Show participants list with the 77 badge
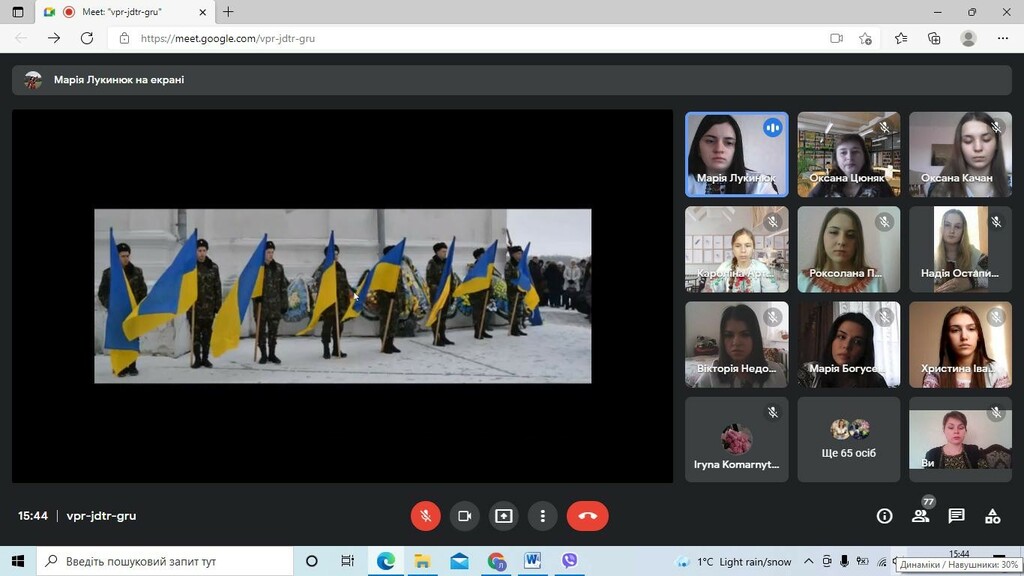Viewport: 1024px width, 576px height. (x=921, y=516)
